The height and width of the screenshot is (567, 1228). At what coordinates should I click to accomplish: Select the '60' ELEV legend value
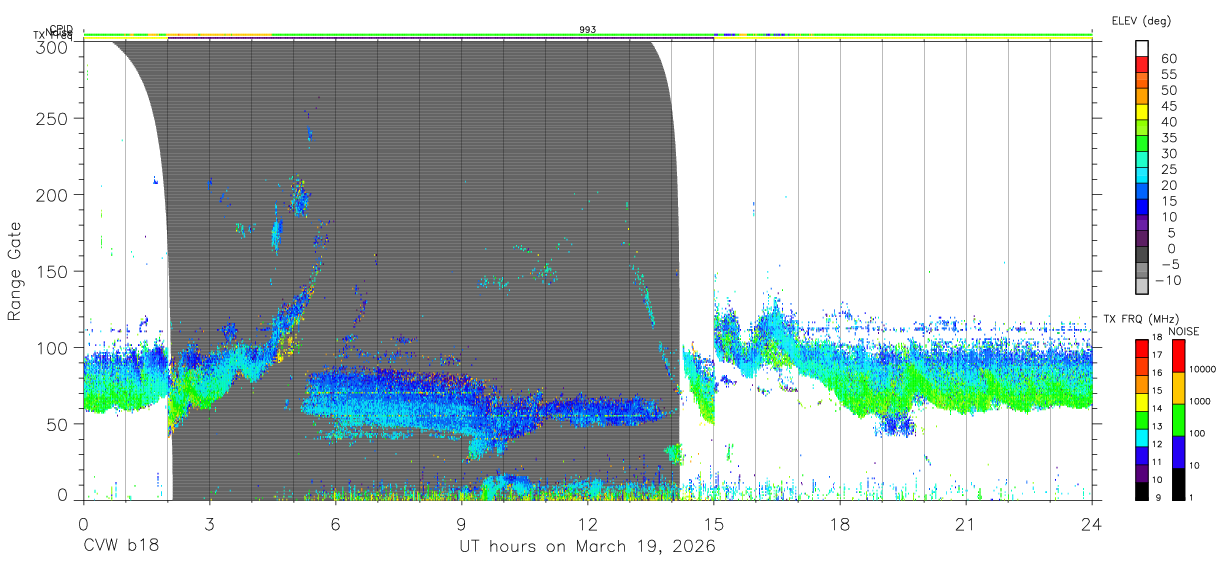pos(1168,58)
